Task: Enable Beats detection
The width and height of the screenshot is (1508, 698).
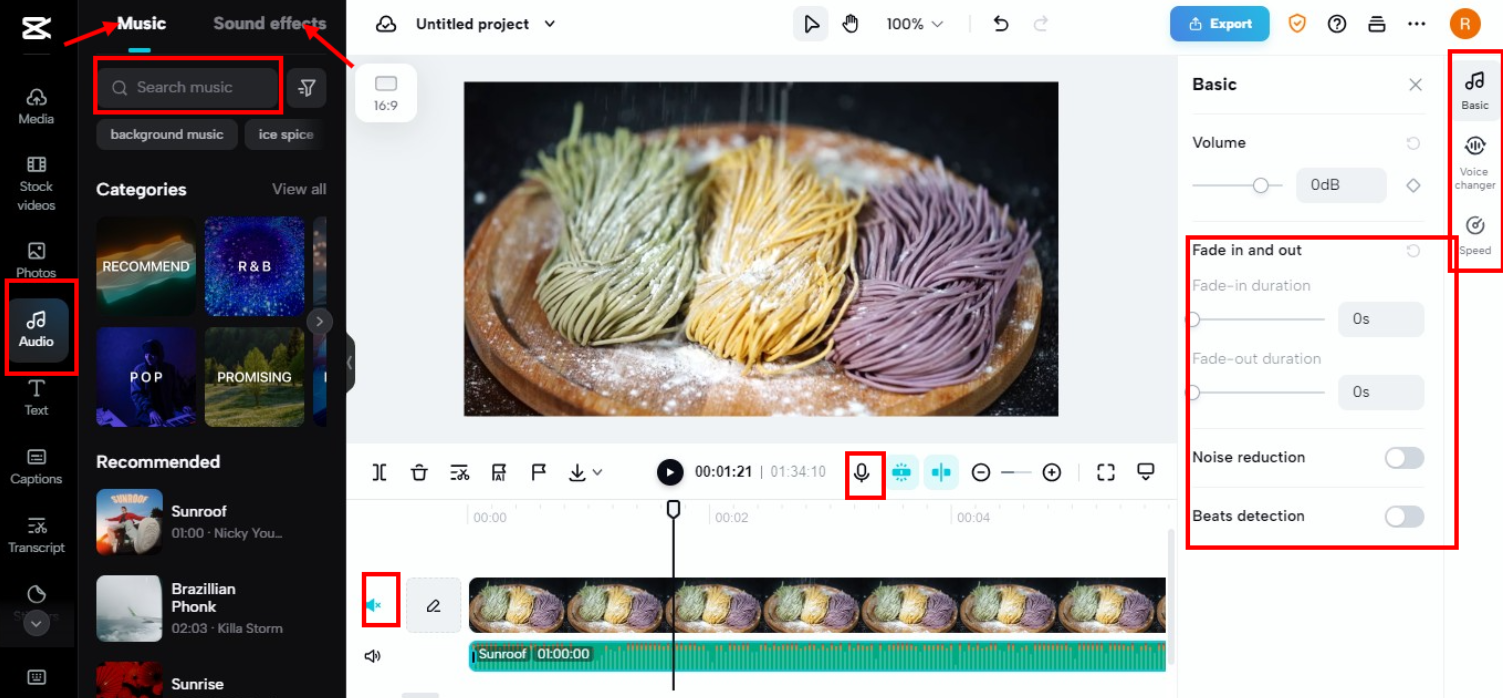Action: point(1403,515)
